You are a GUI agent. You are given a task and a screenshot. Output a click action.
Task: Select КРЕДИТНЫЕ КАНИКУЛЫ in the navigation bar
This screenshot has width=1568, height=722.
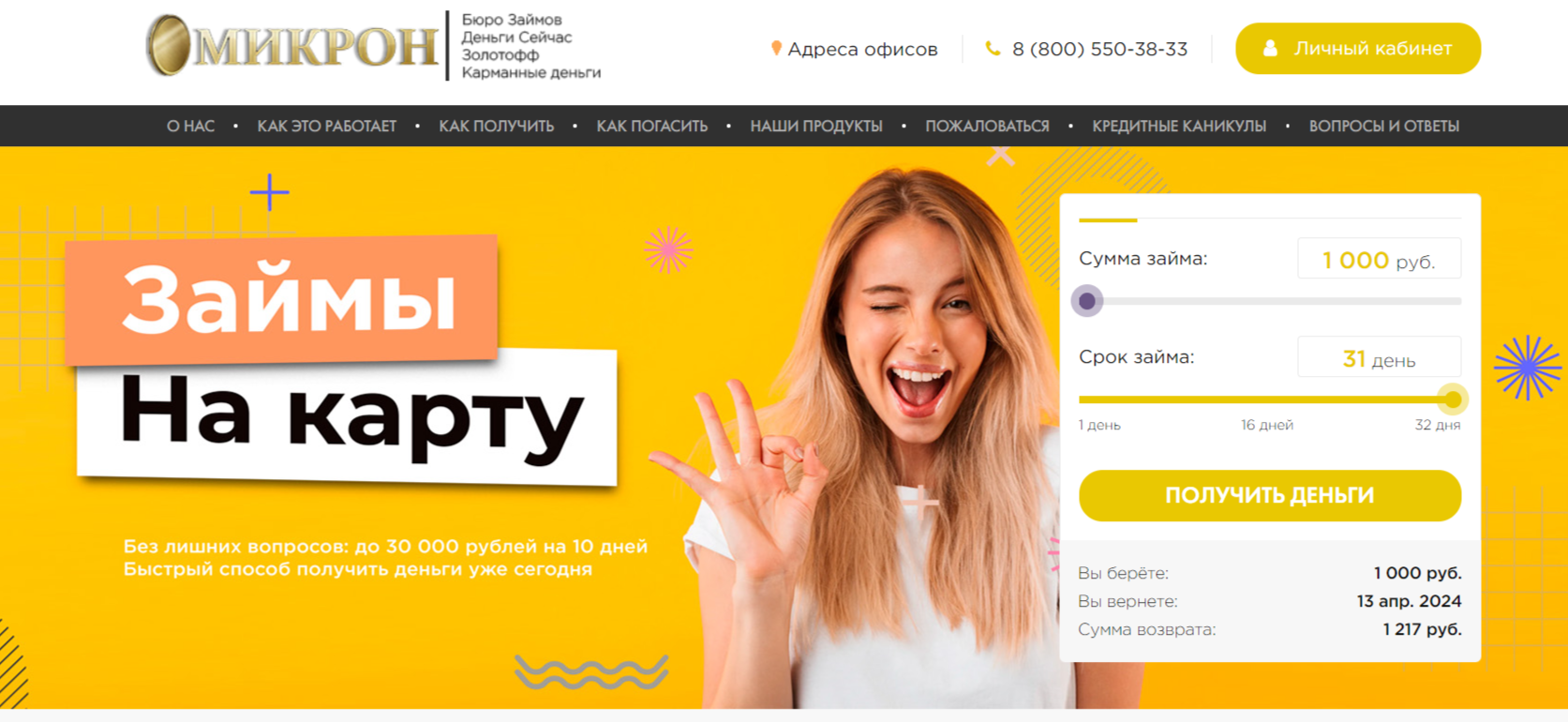point(1179,126)
